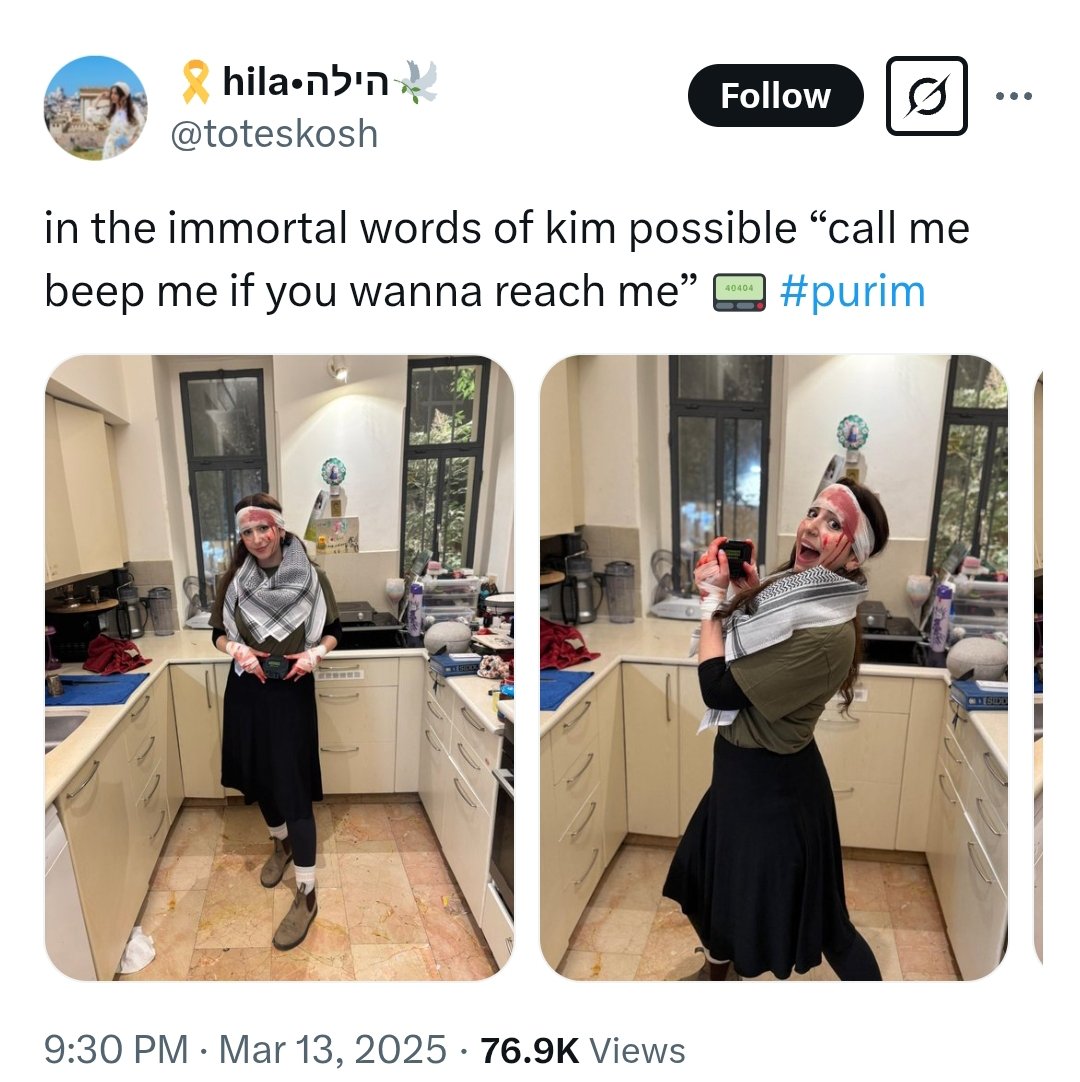The height and width of the screenshot is (1082, 1080).
Task: Open the Grok slash icon button
Action: pos(926,95)
